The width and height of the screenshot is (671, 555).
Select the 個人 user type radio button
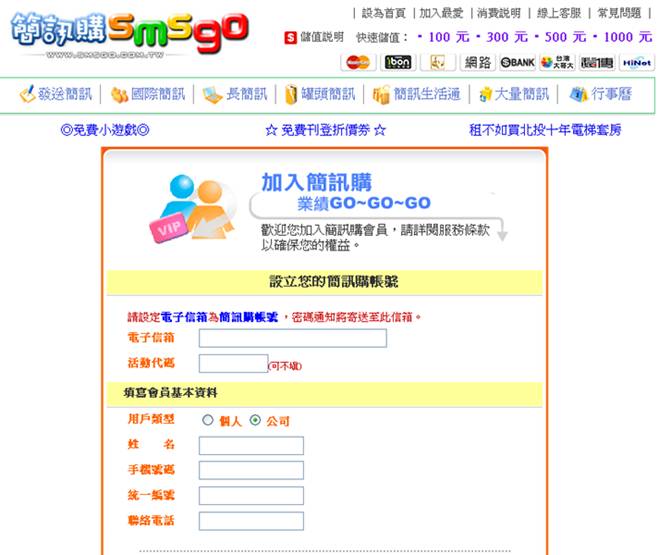(208, 420)
